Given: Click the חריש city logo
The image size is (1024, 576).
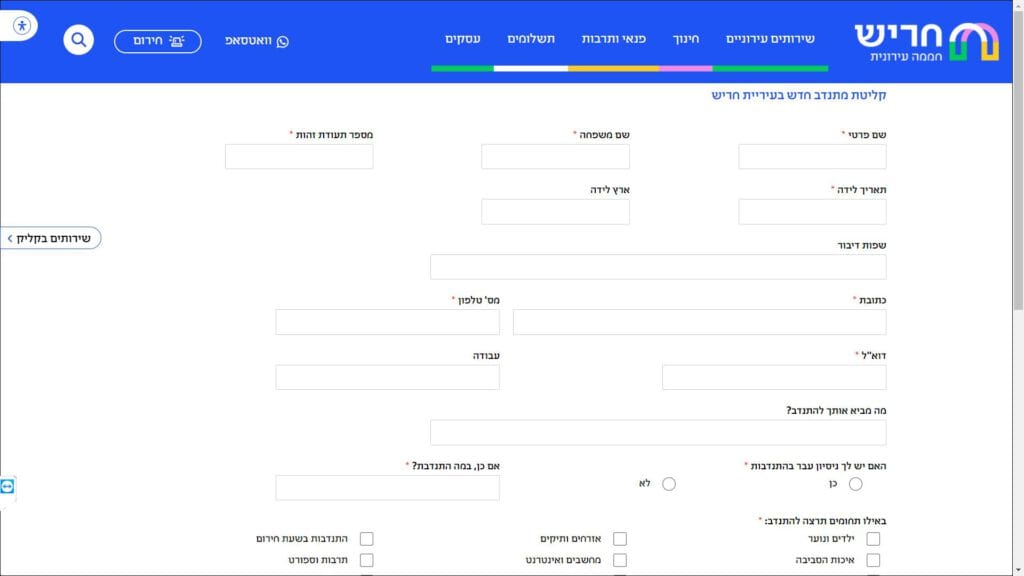Looking at the screenshot, I should point(927,42).
